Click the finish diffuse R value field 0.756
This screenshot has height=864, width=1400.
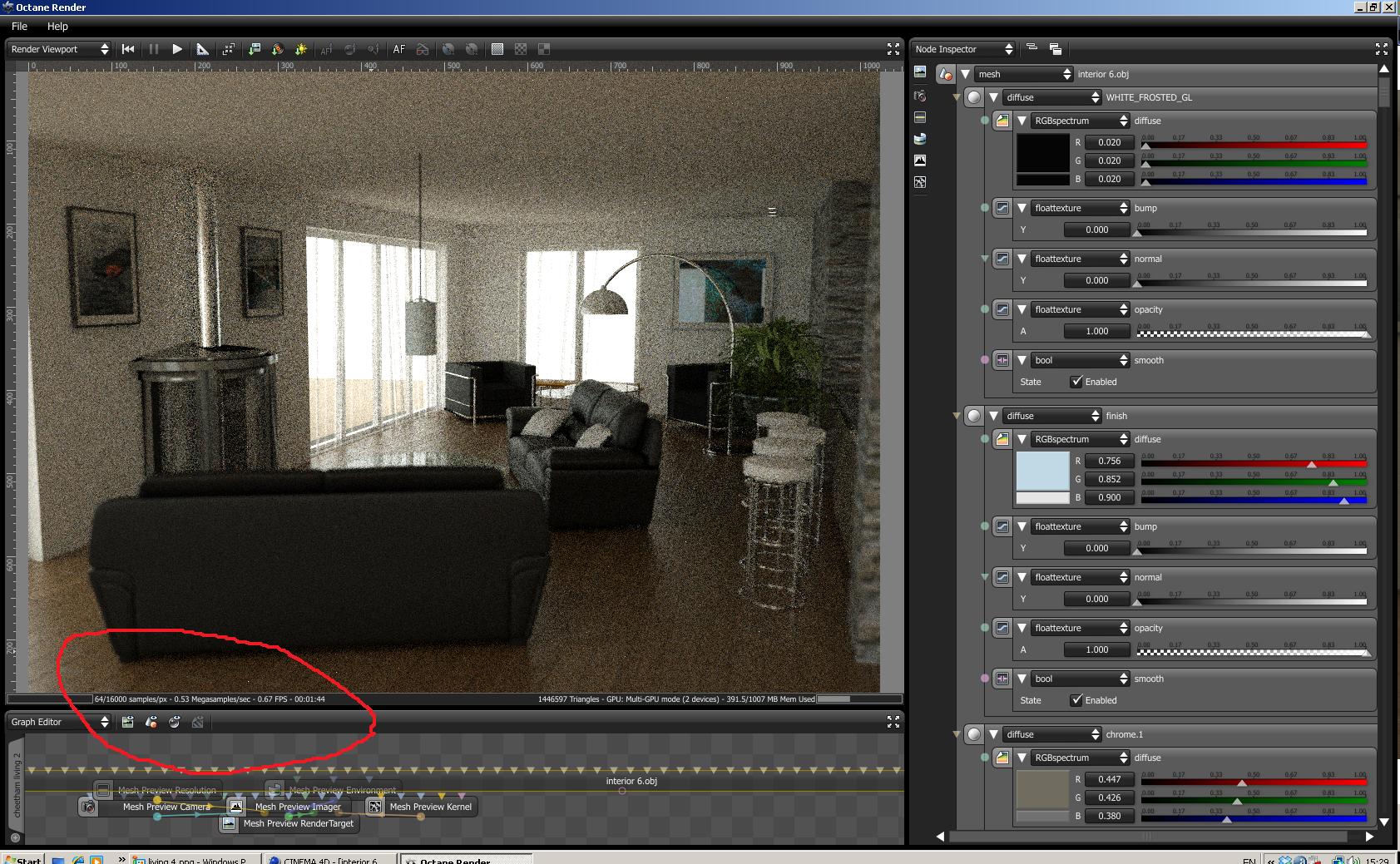point(1109,461)
